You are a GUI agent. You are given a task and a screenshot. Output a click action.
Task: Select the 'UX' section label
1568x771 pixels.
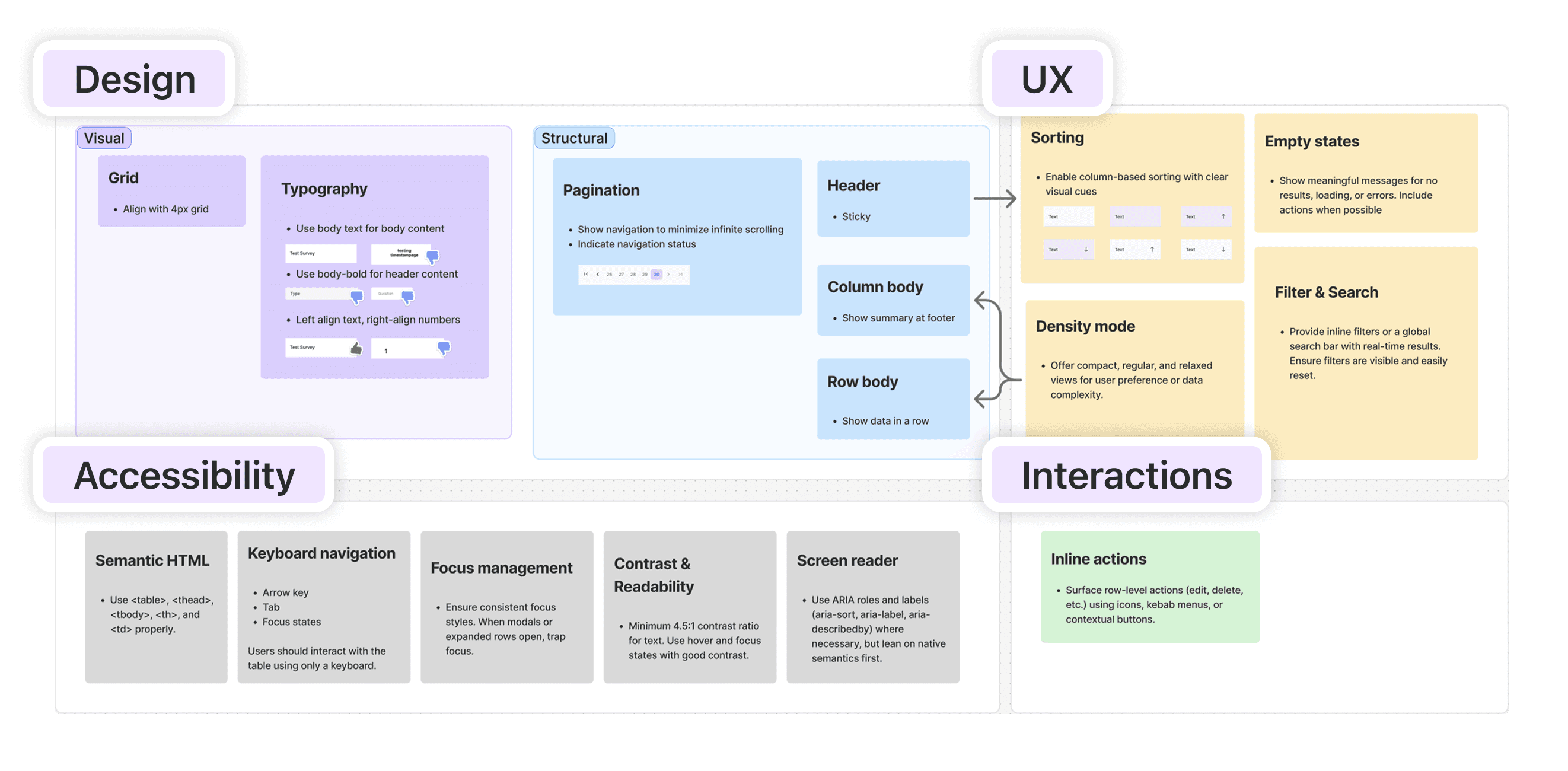click(x=1047, y=79)
